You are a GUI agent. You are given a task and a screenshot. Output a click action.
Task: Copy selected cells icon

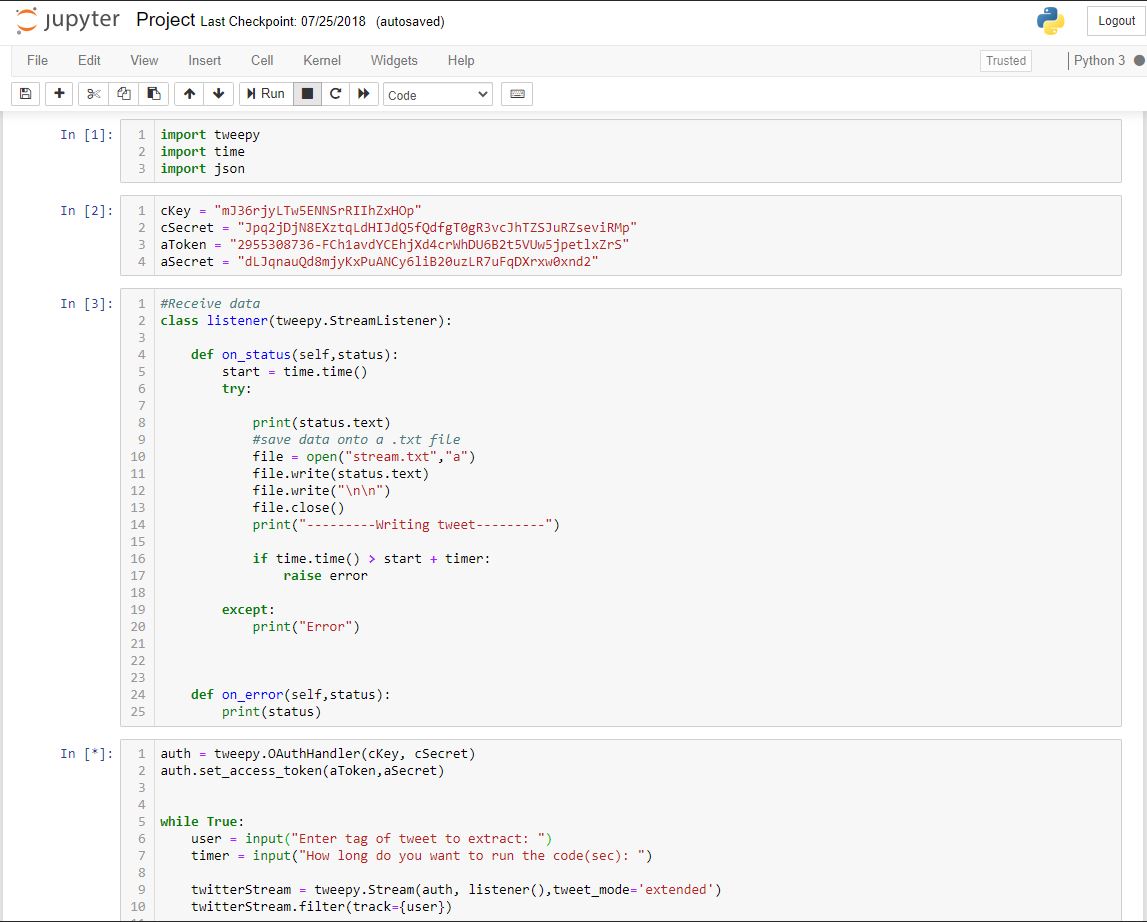124,94
